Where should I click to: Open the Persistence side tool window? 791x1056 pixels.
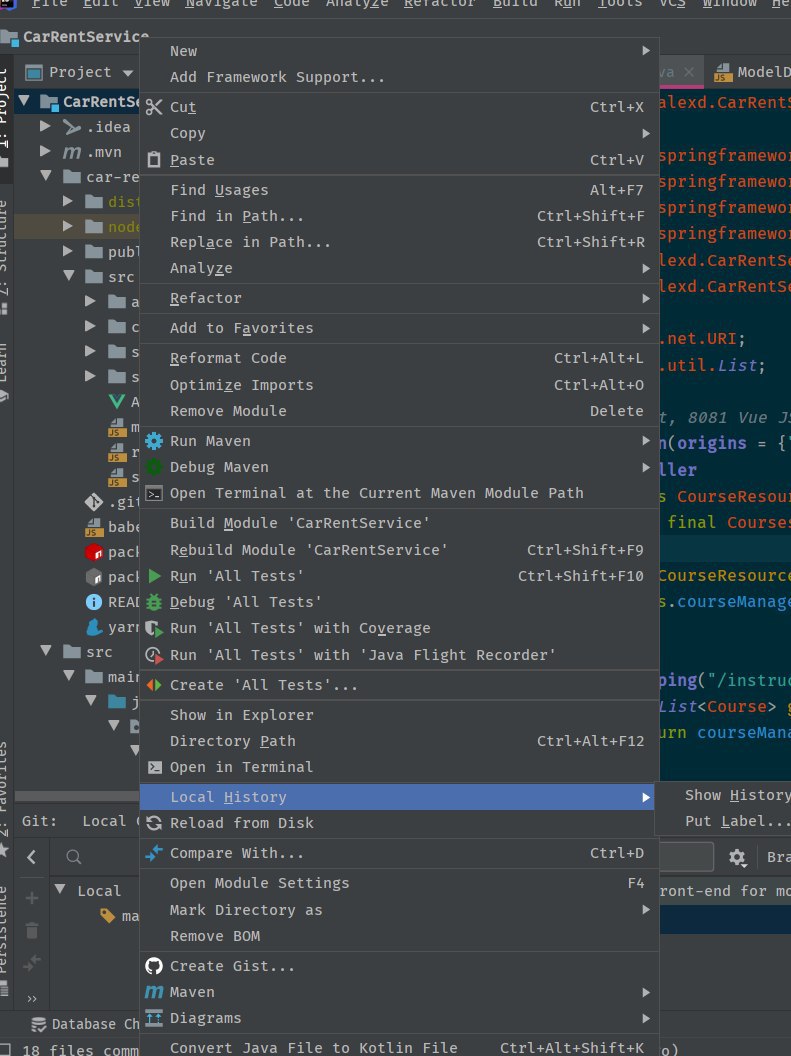pyautogui.click(x=4, y=939)
